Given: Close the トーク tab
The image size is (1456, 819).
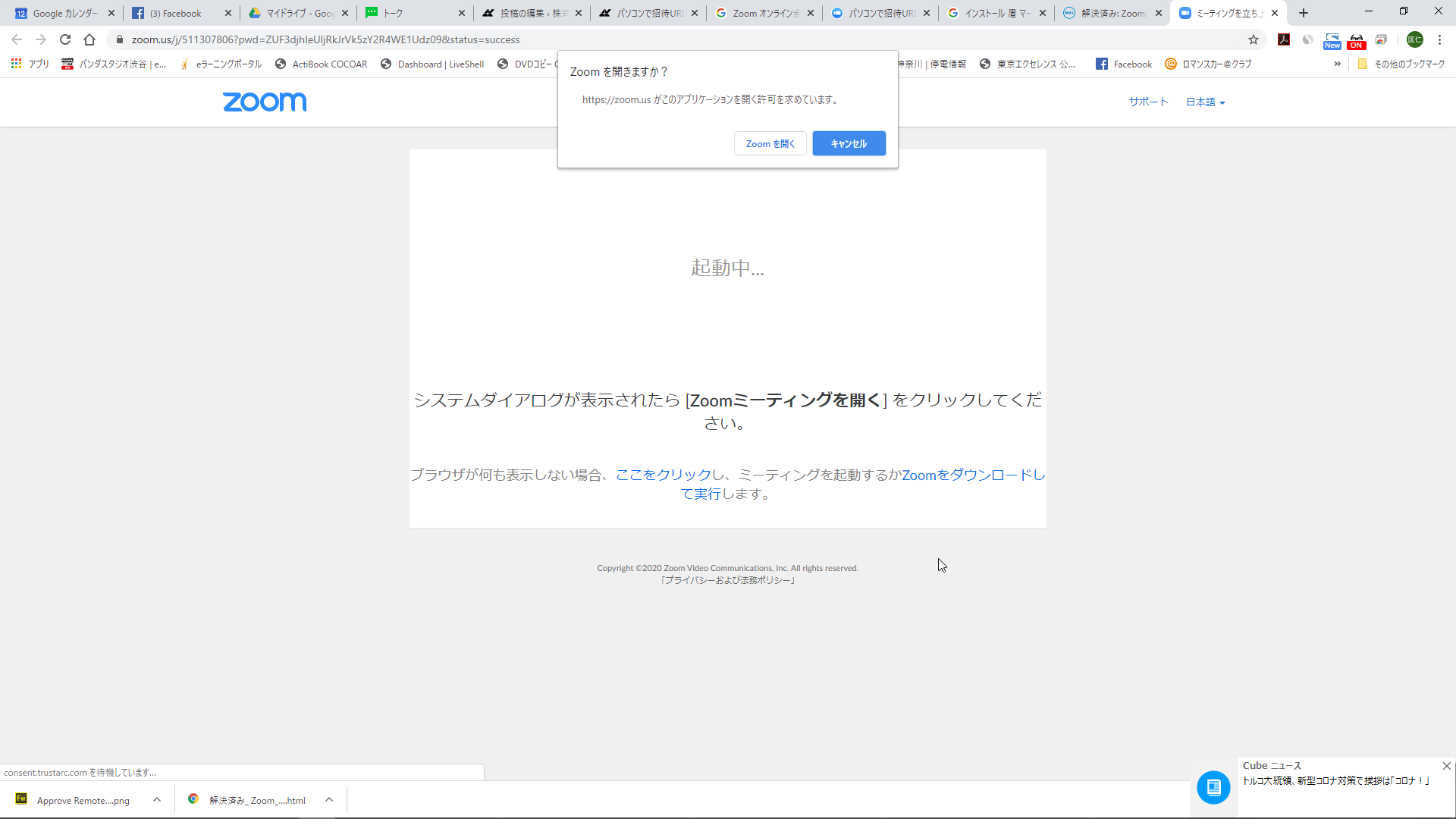Looking at the screenshot, I should pyautogui.click(x=462, y=13).
